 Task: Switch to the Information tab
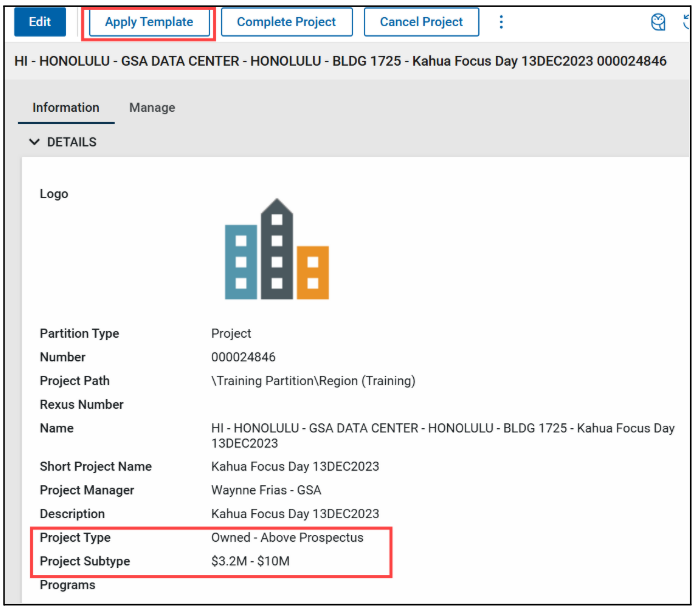click(x=66, y=108)
